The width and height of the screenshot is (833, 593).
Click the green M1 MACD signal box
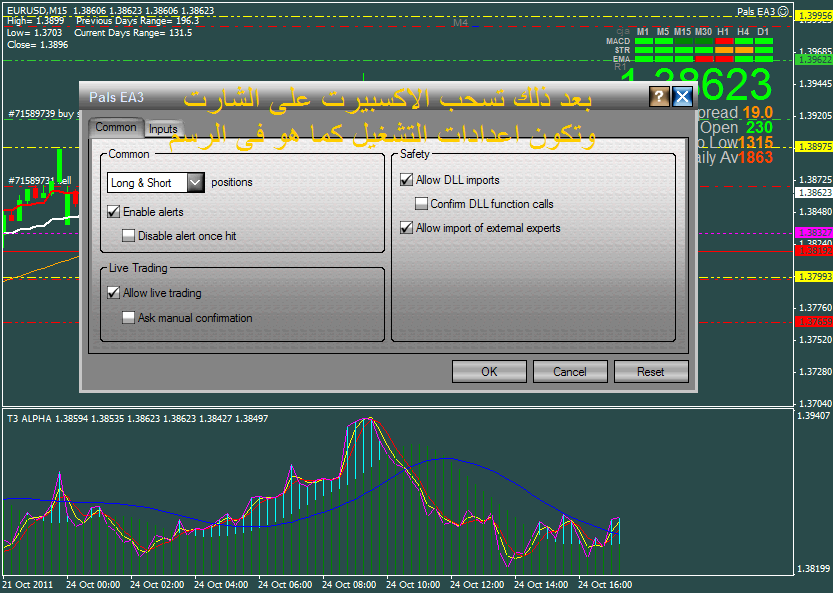tap(643, 41)
